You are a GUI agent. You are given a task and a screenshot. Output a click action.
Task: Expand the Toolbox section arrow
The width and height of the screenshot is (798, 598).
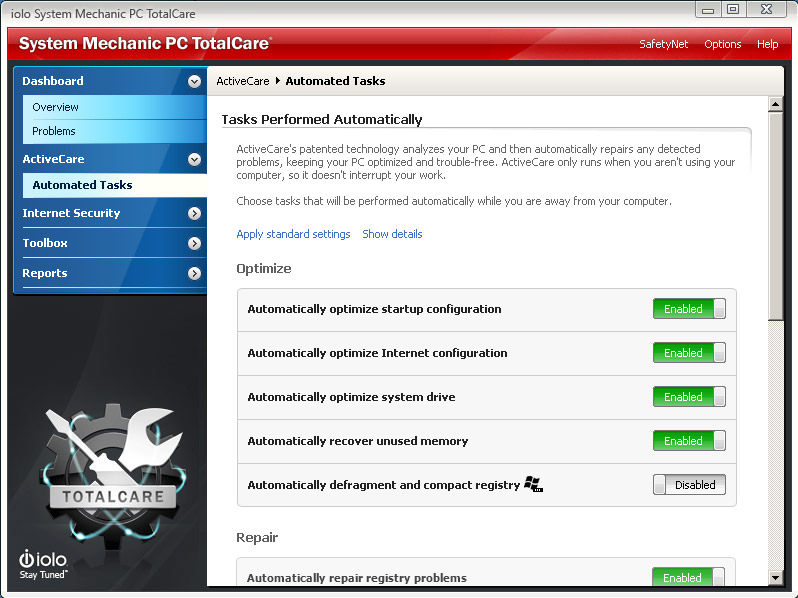tap(194, 243)
